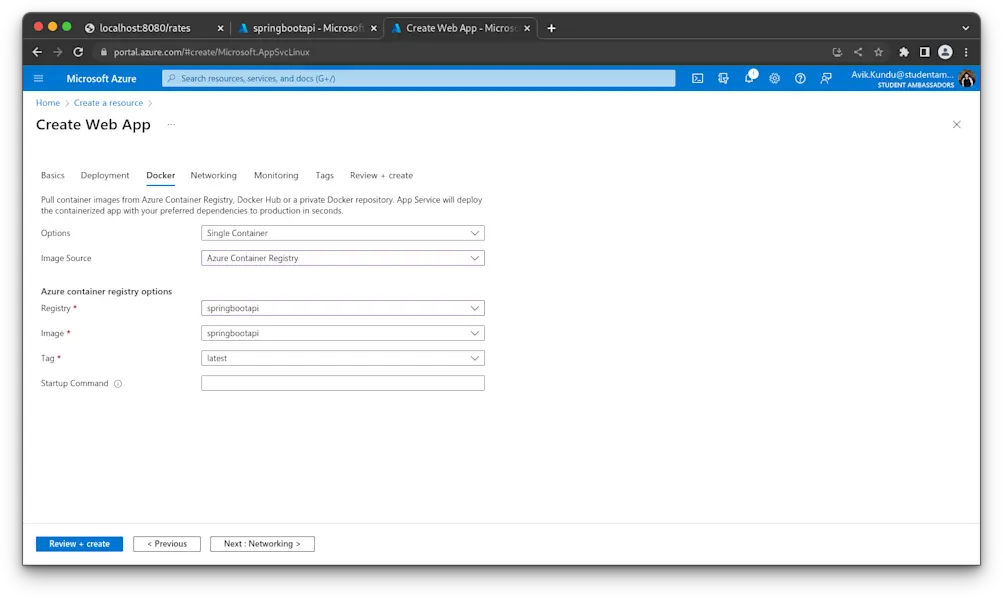Image resolution: width=1003 pixels, height=598 pixels.
Task: View Azure portal notifications bell
Action: click(750, 77)
